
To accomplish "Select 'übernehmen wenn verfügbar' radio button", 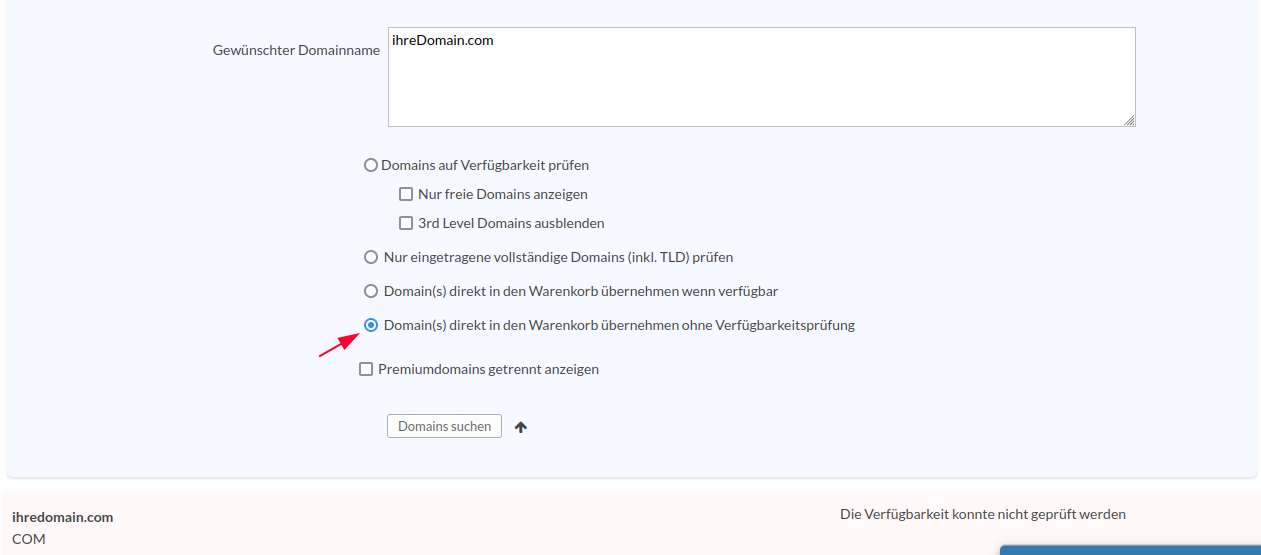I will click(x=371, y=291).
